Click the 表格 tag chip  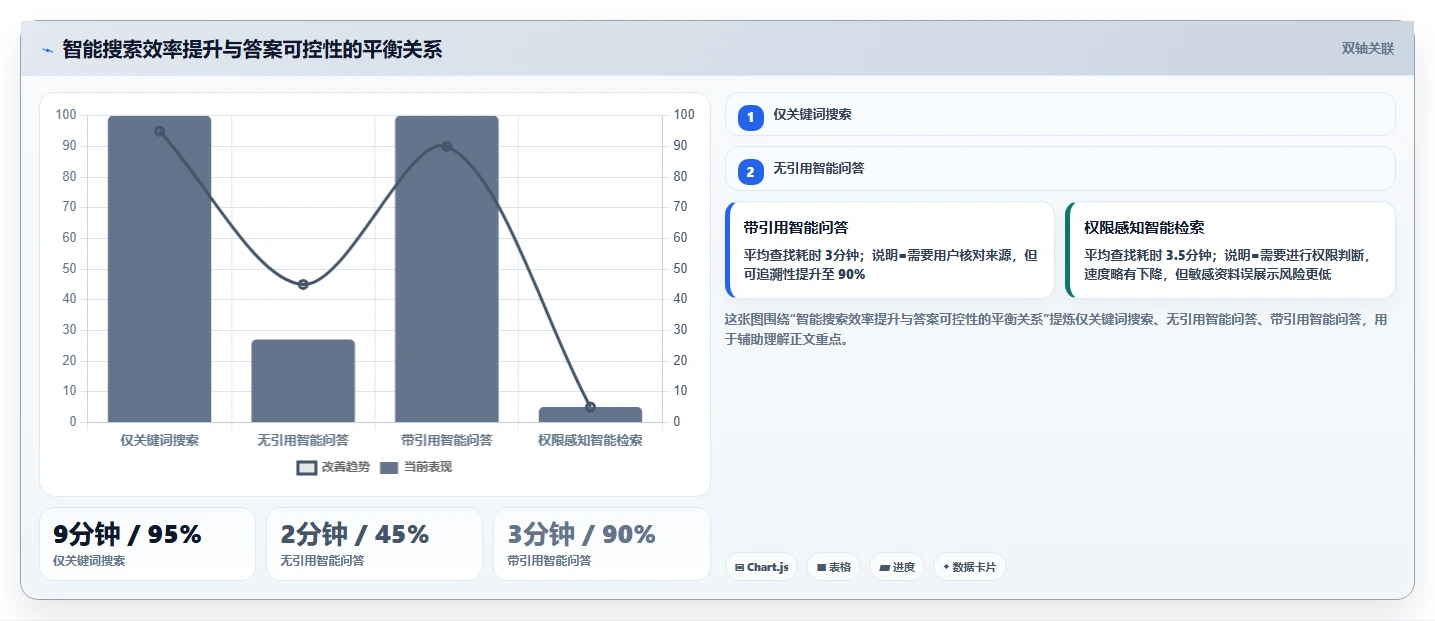point(833,567)
